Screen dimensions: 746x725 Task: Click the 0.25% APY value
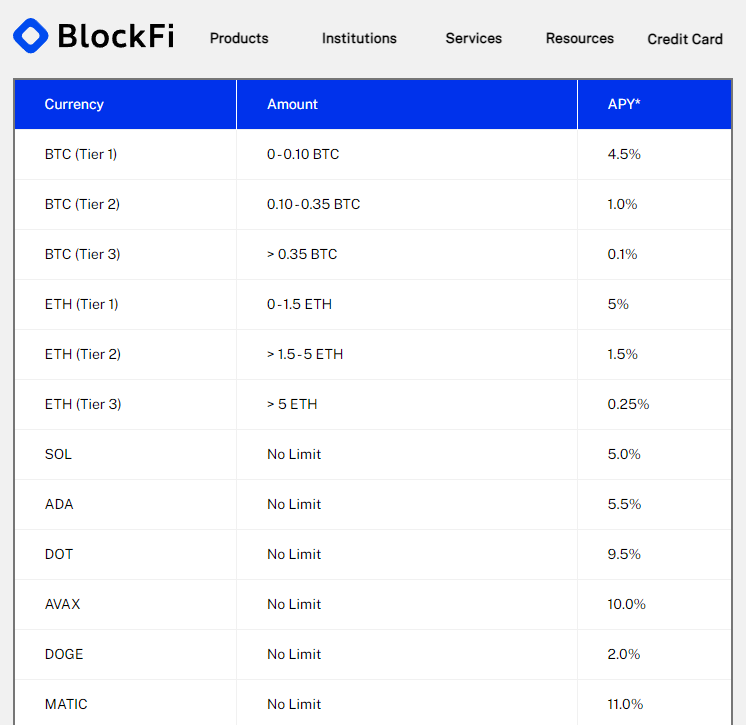coord(628,404)
